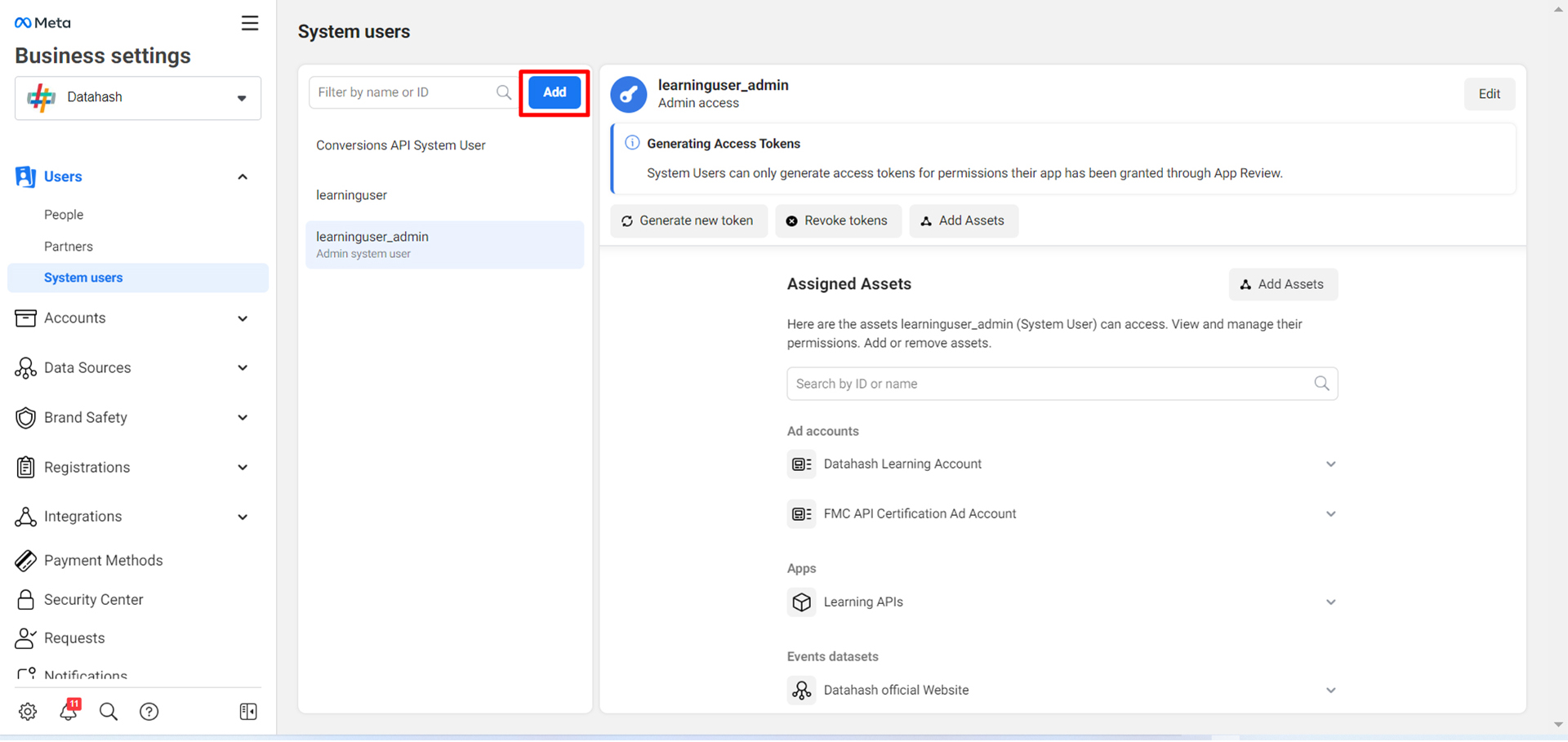
Task: Click the blue Add button
Action: [x=555, y=92]
